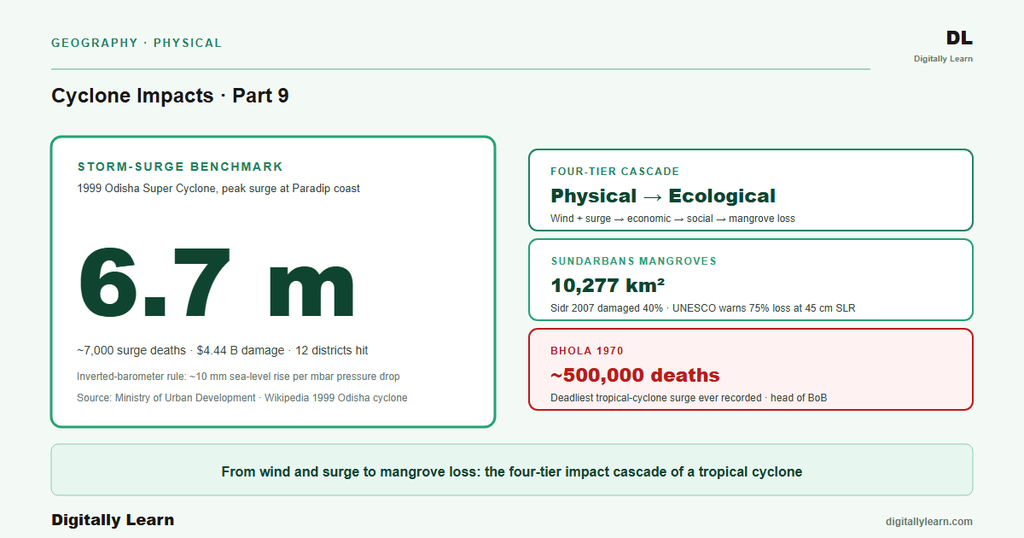Click the 'STORM-SURGE BENCHMARK' heading
Image resolution: width=1024 pixels, height=538 pixels.
pyautogui.click(x=180, y=166)
